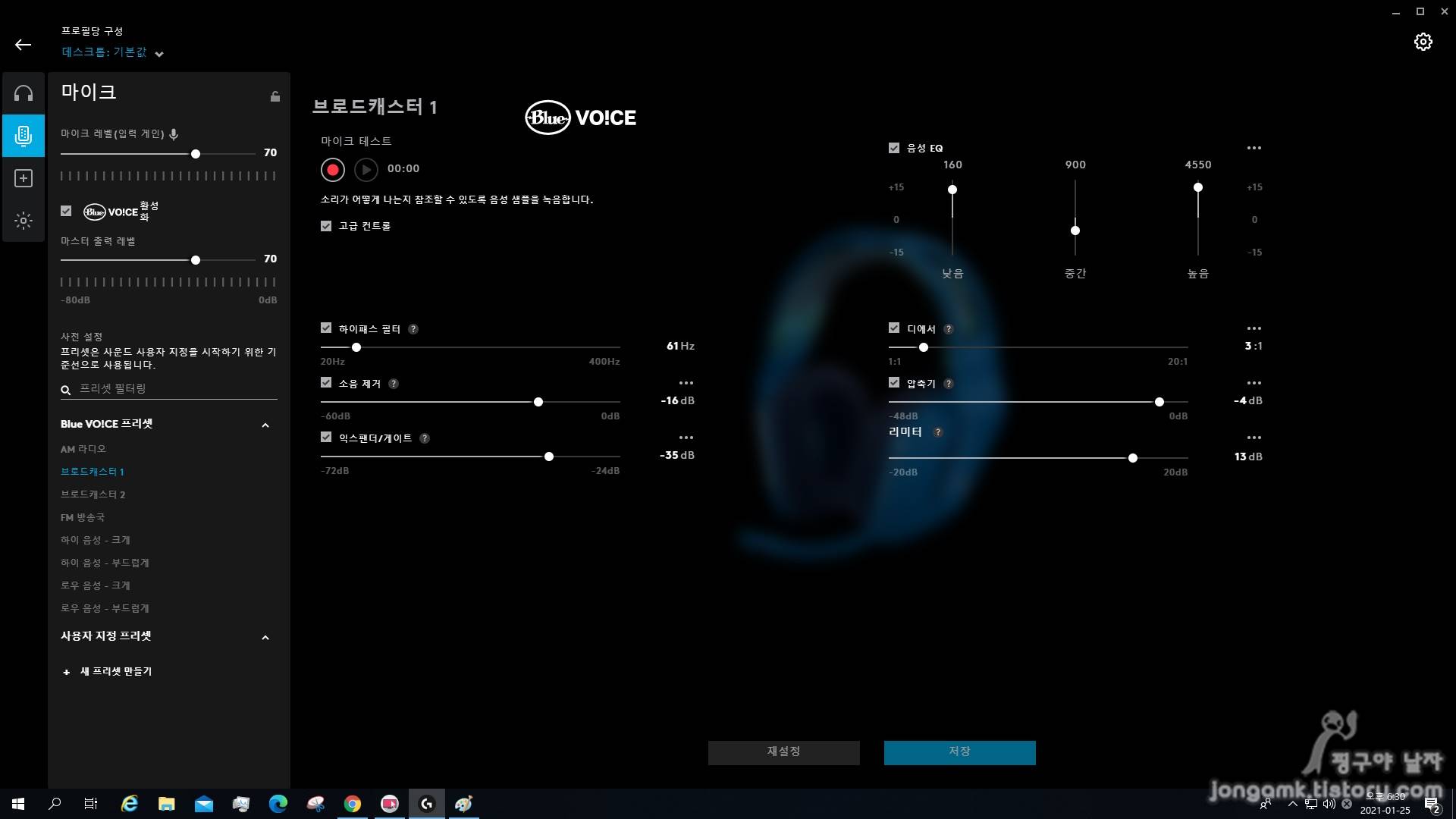Screen dimensions: 1456x819
Task: Click the 프리셋 필터링 search field
Action: click(x=174, y=388)
